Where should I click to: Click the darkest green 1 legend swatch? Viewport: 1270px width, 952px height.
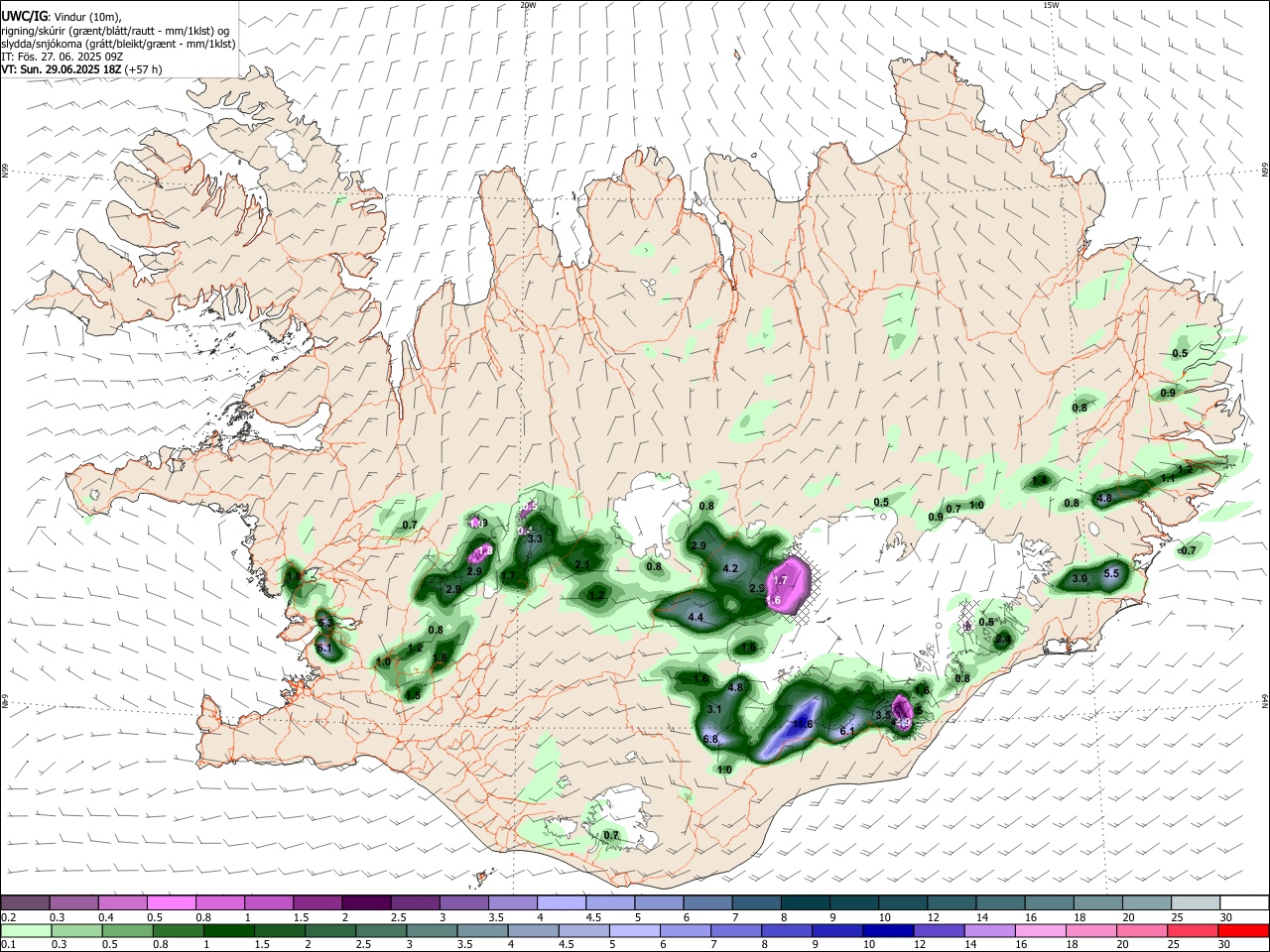click(x=228, y=930)
